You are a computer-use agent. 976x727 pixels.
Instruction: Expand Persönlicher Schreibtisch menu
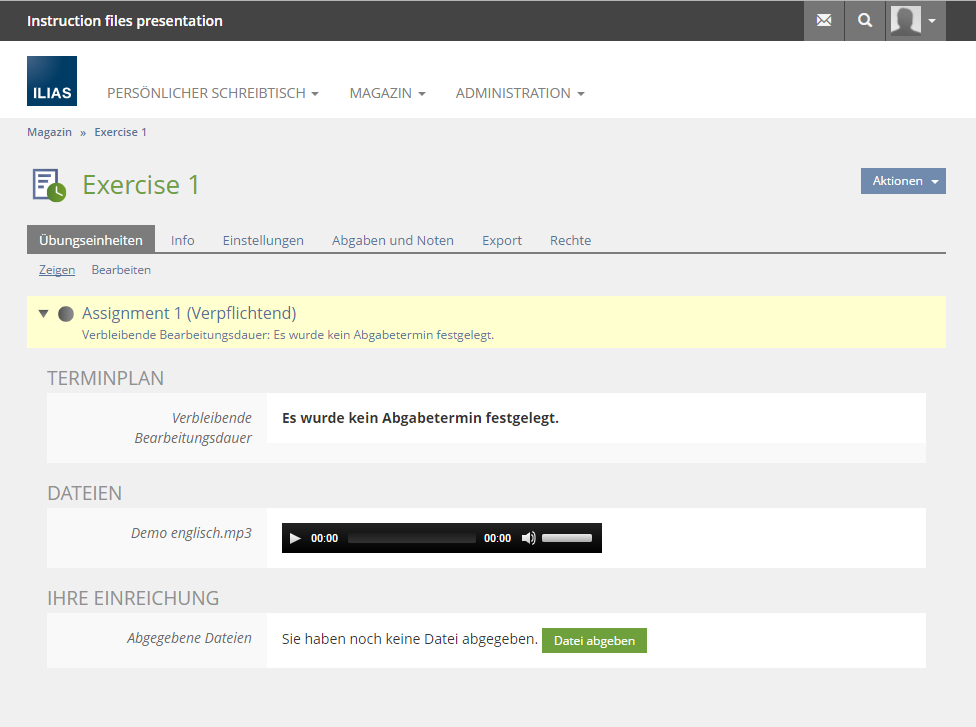[x=212, y=93]
